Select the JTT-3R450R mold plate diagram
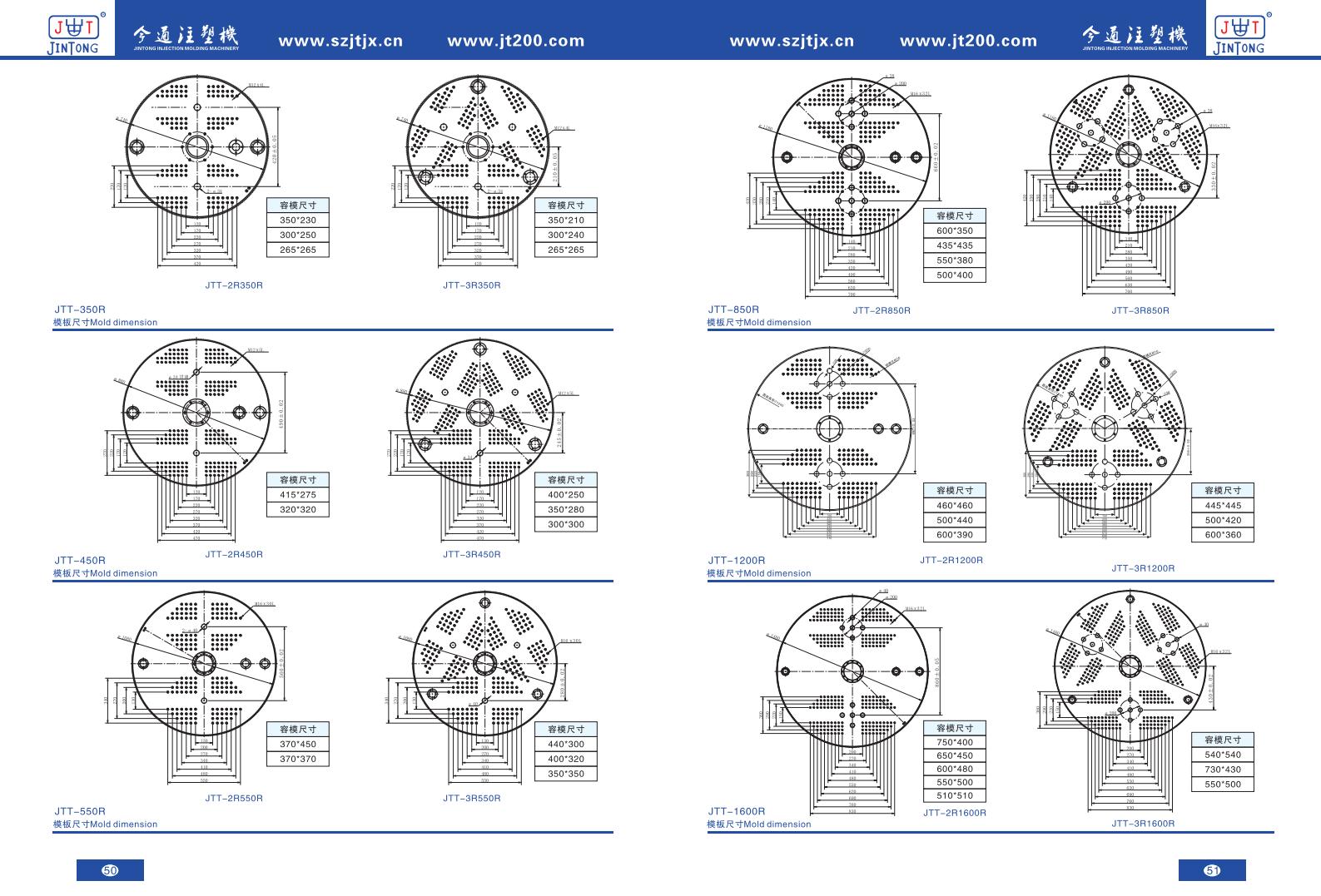This screenshot has height=896, width=1321. [479, 411]
